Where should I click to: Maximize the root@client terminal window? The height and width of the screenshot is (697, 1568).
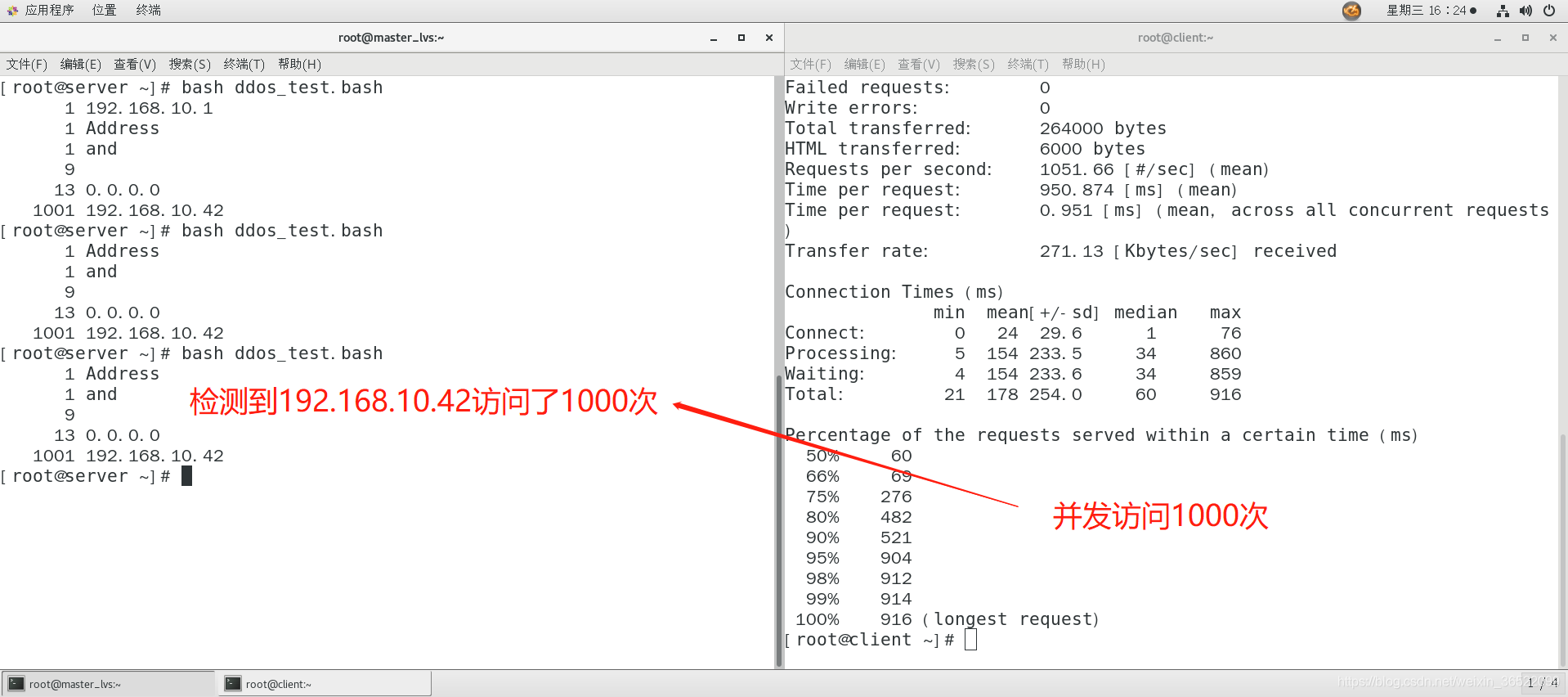1525,38
